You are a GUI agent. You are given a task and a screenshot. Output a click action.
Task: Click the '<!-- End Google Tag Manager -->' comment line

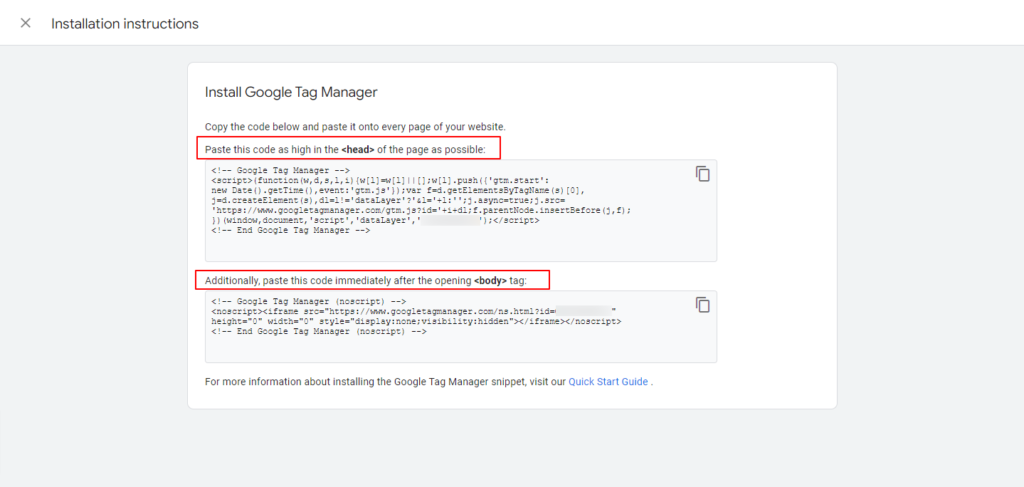pos(291,231)
